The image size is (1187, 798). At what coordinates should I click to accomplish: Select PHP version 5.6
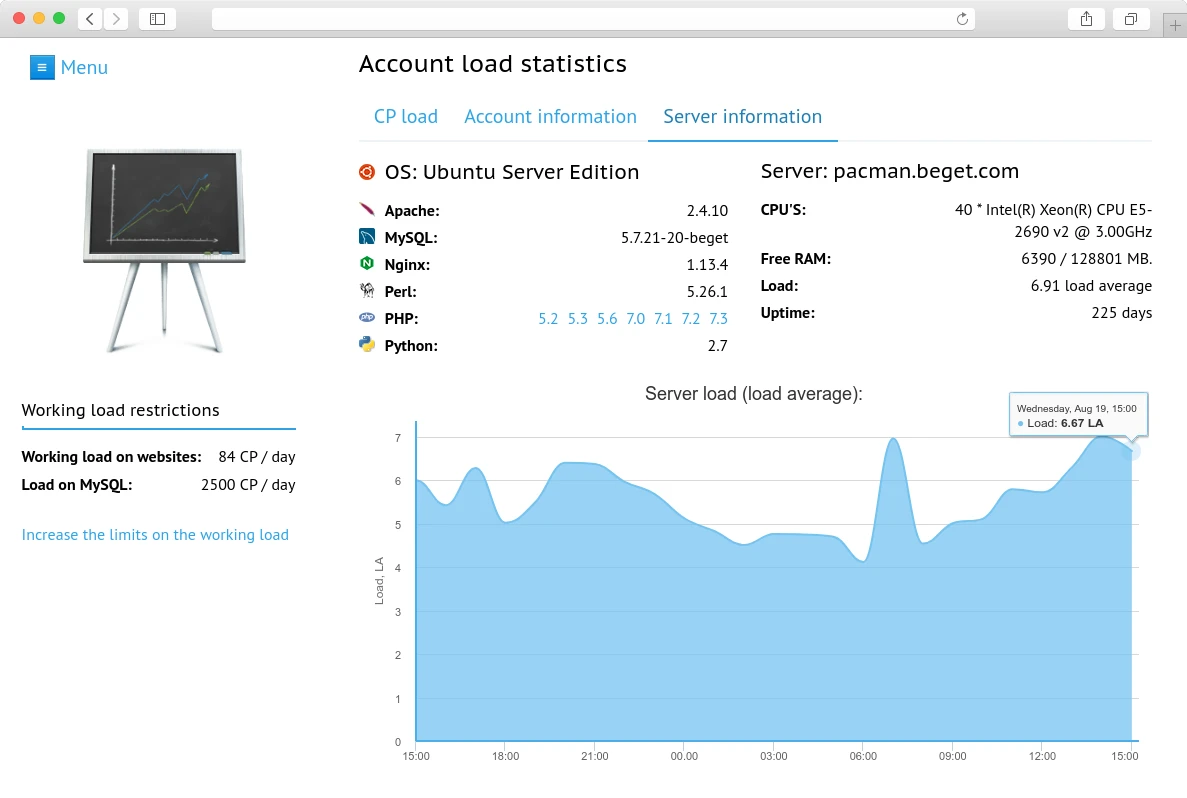tap(606, 318)
